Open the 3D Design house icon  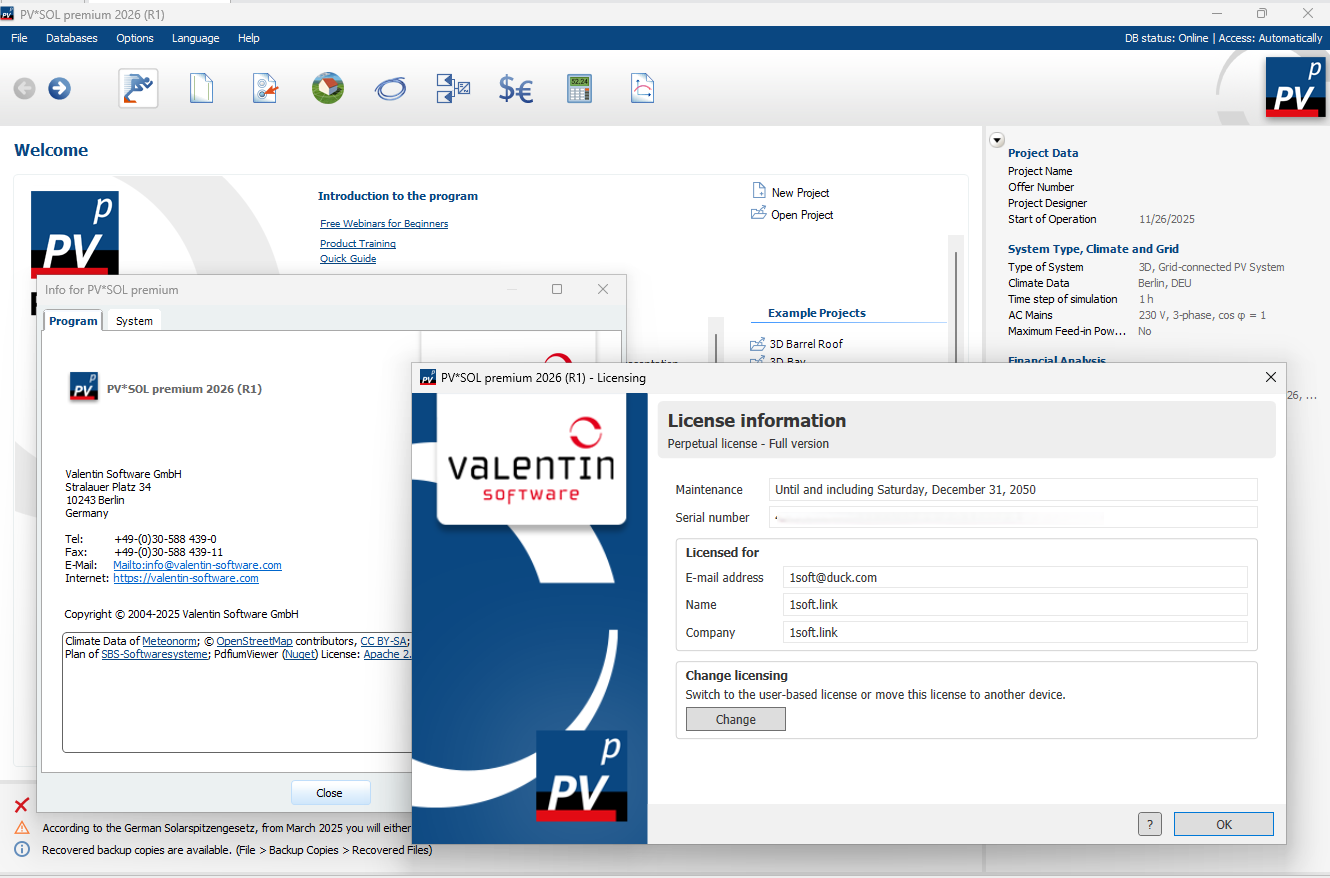click(327, 89)
